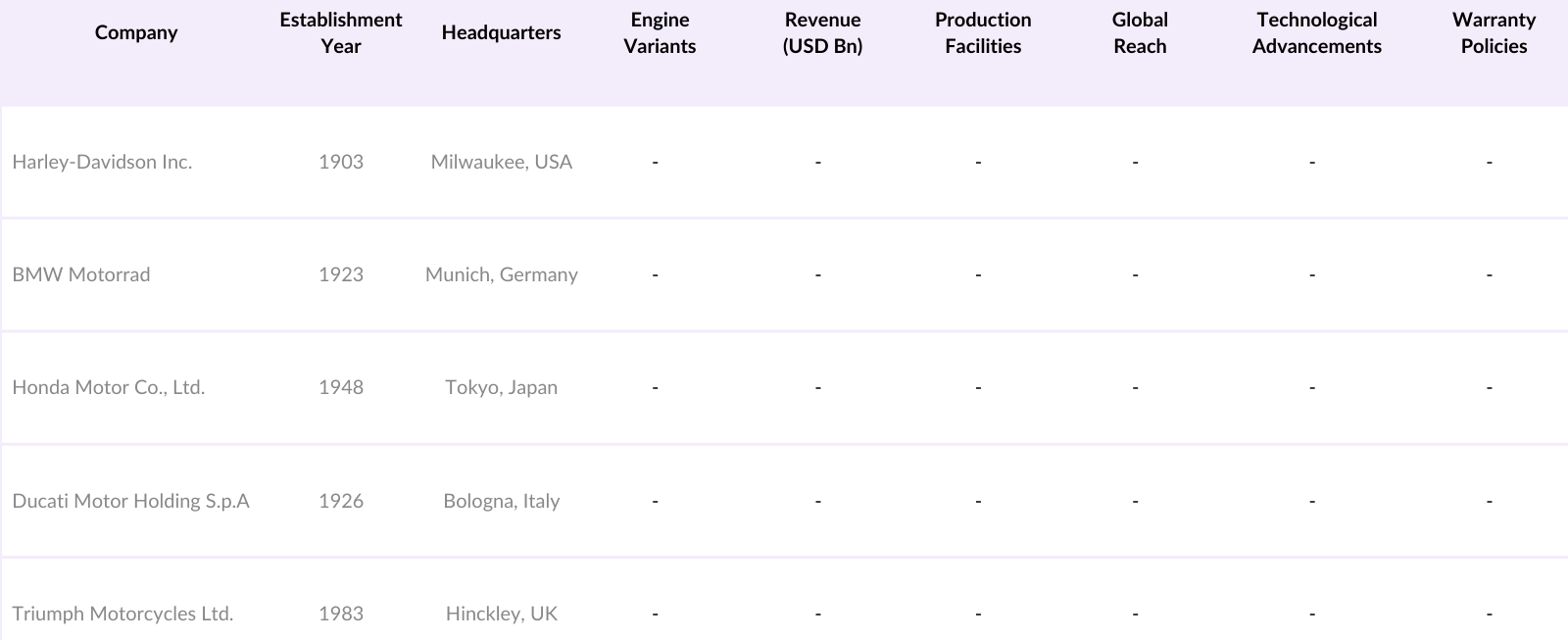Viewport: 1568px width, 640px height.
Task: Click the Honda Motor Co., Ltd. cell
Action: point(109,388)
